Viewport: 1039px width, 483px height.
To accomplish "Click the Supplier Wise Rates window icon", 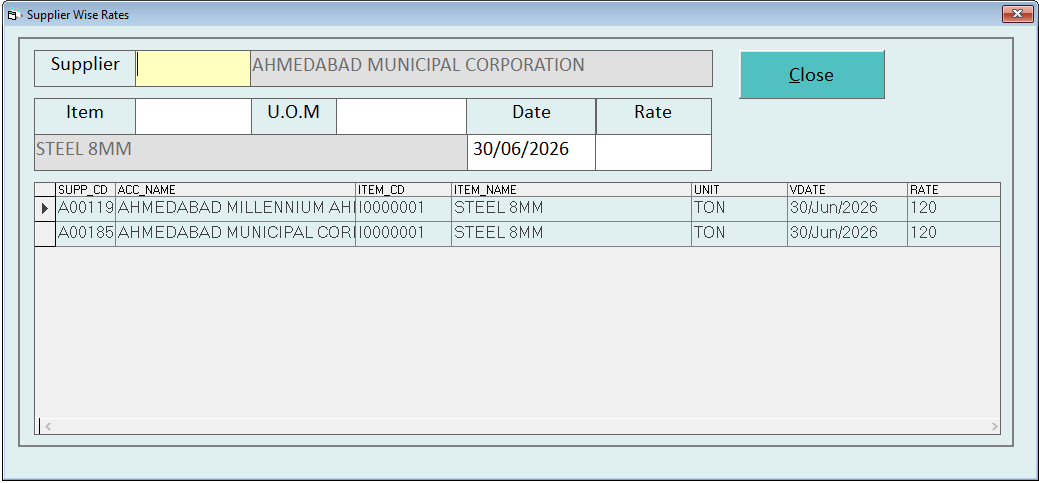I will [x=13, y=15].
